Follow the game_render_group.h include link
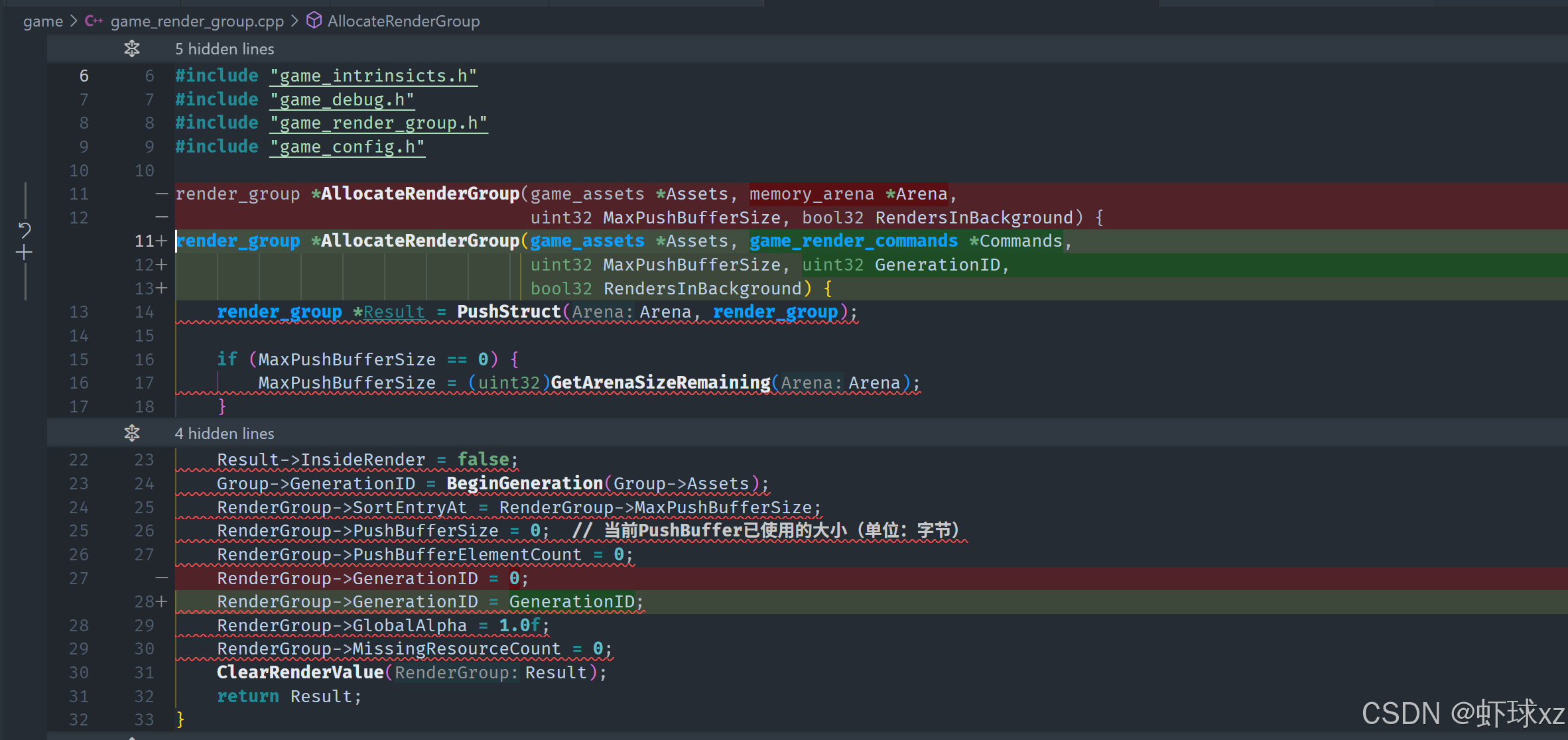 [378, 123]
